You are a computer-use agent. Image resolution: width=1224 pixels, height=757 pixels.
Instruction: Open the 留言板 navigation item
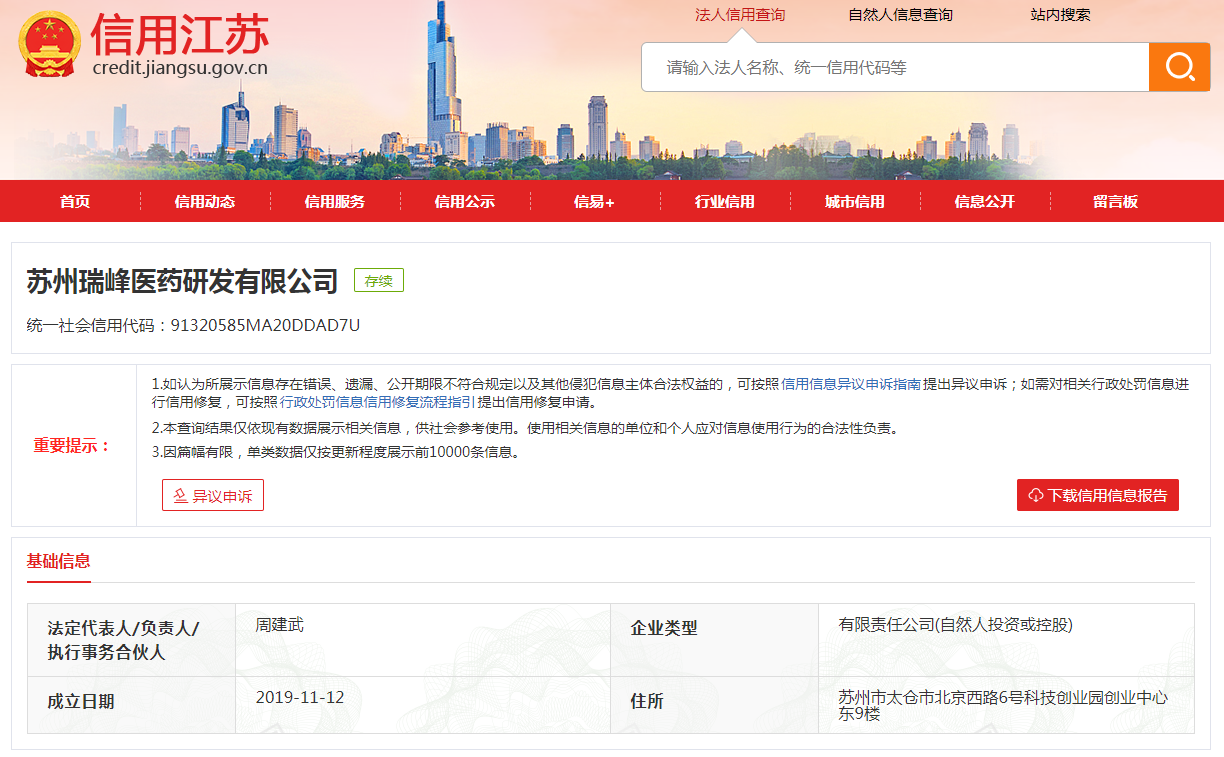[x=1115, y=201]
